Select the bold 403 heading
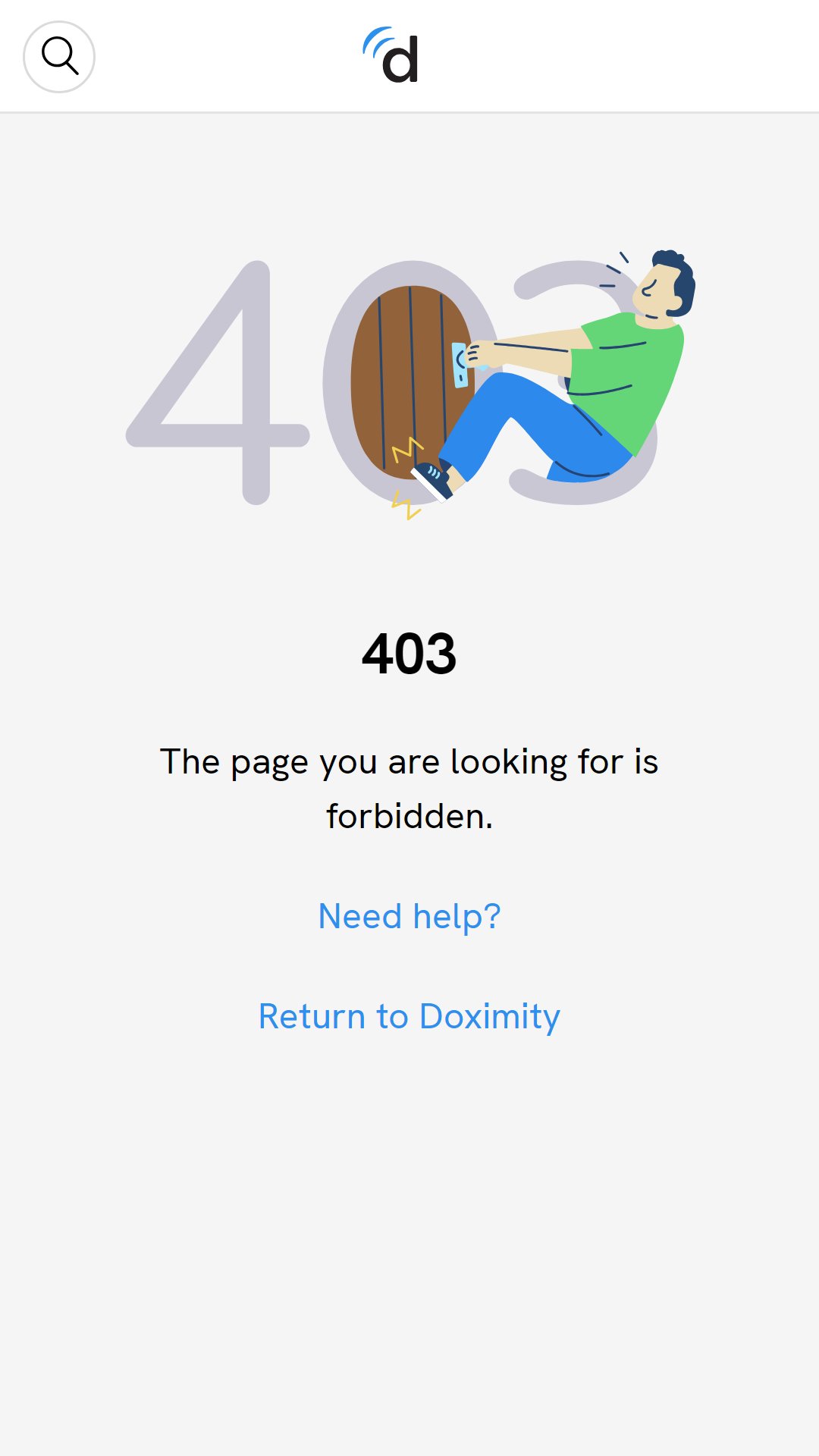819x1456 pixels. (409, 654)
